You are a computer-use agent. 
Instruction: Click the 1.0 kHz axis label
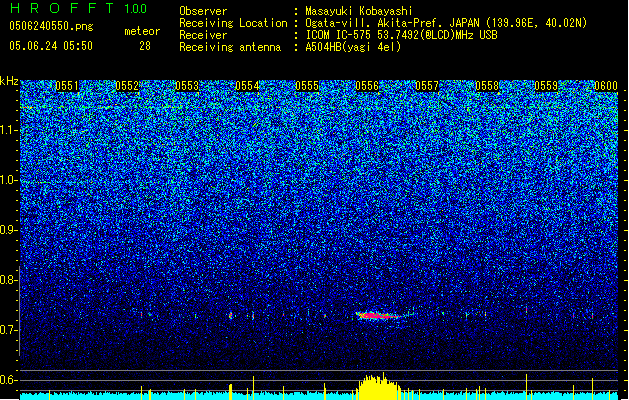pos(9,180)
